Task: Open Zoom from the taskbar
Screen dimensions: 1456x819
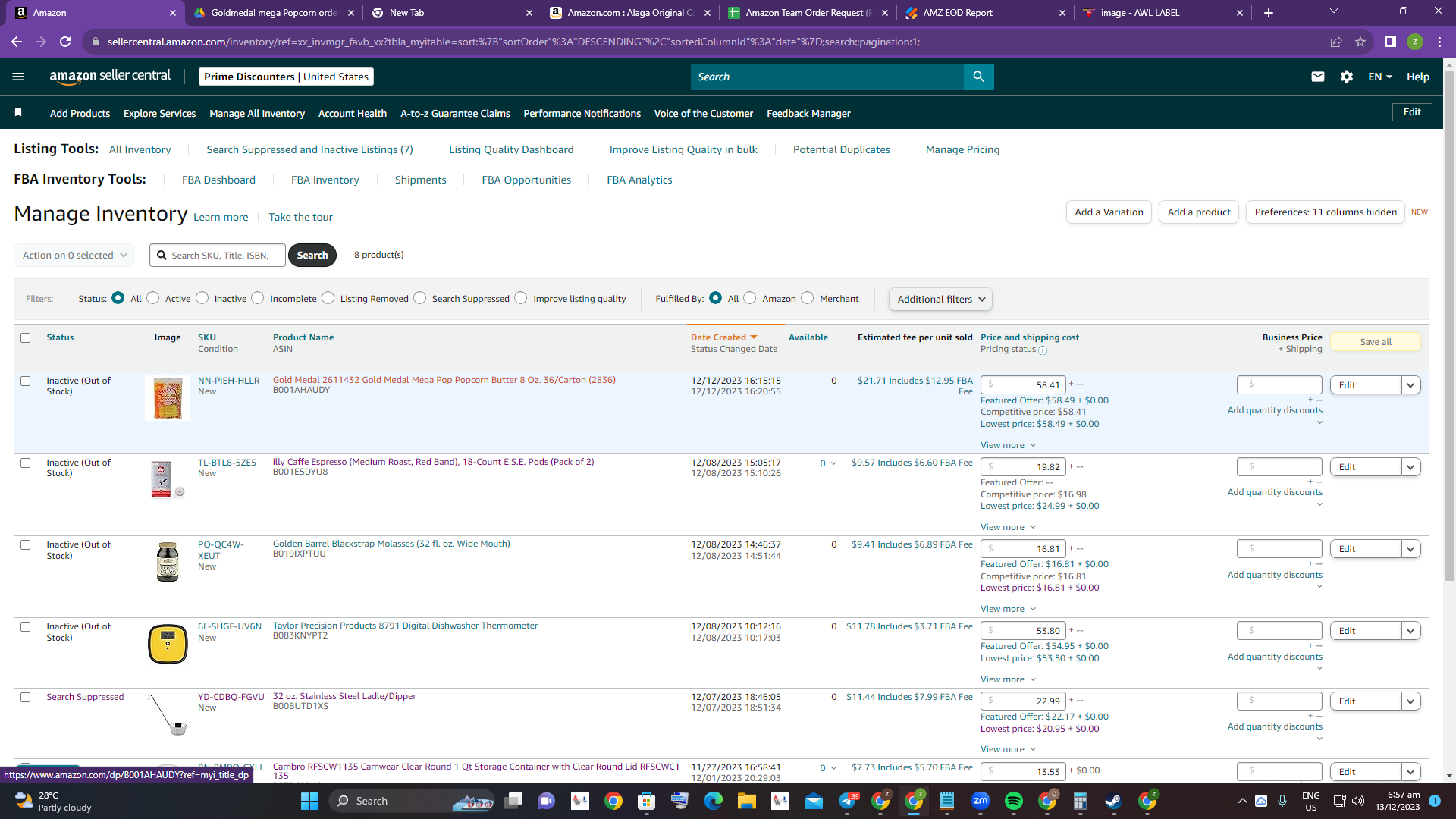Action: 981,801
